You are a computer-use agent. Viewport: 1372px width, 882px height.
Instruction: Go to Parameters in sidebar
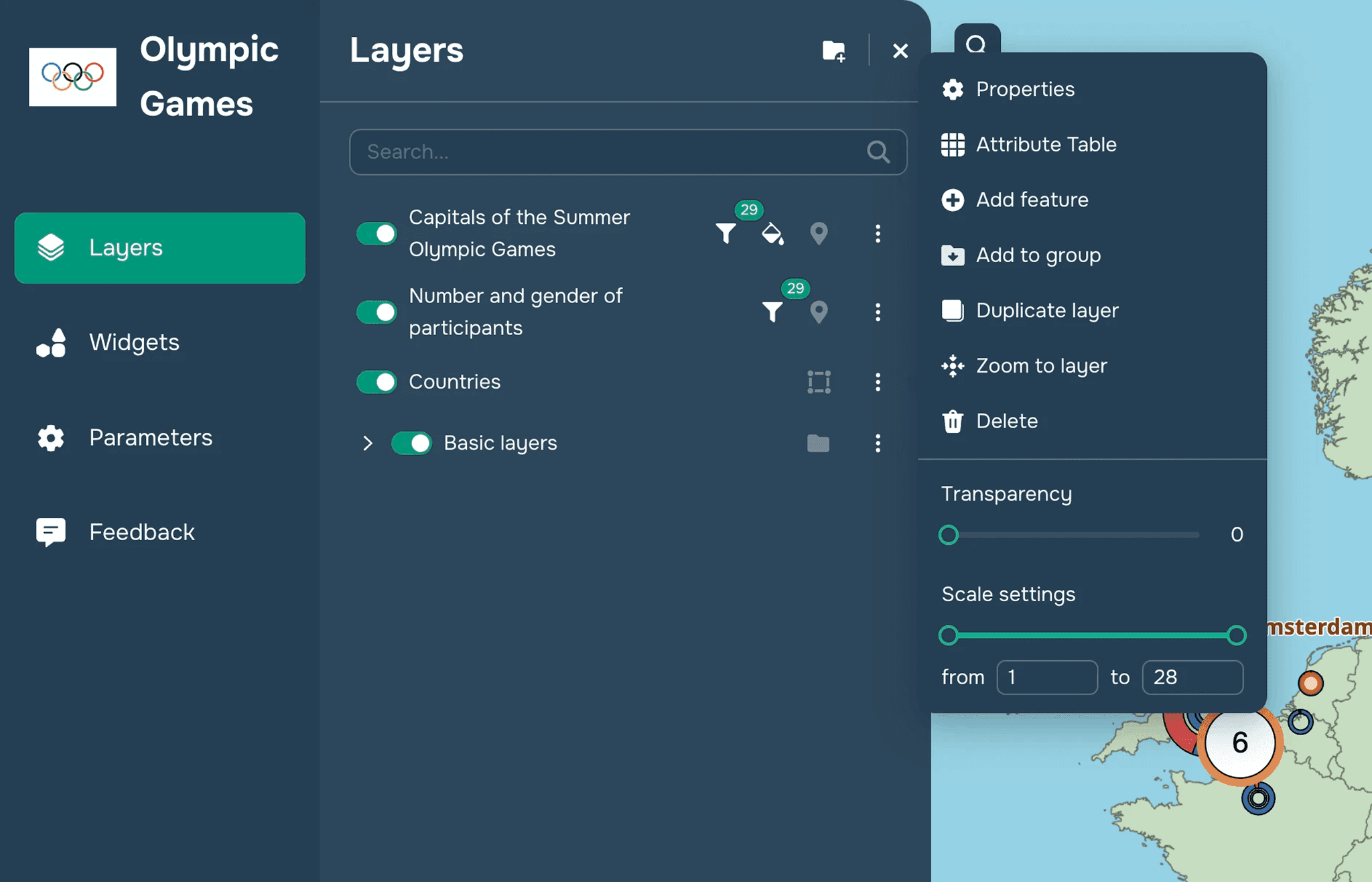click(x=150, y=438)
